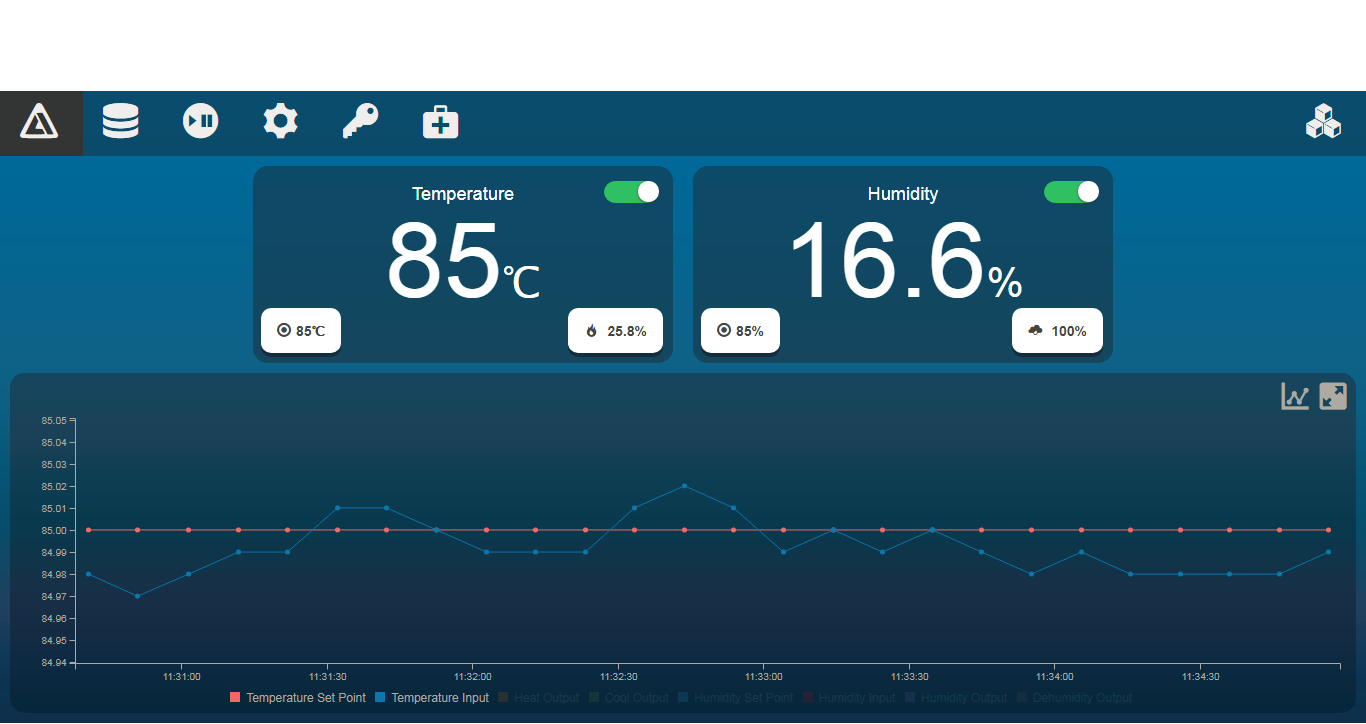Click the Humidity card title
This screenshot has height=724, width=1366.
pos(903,194)
